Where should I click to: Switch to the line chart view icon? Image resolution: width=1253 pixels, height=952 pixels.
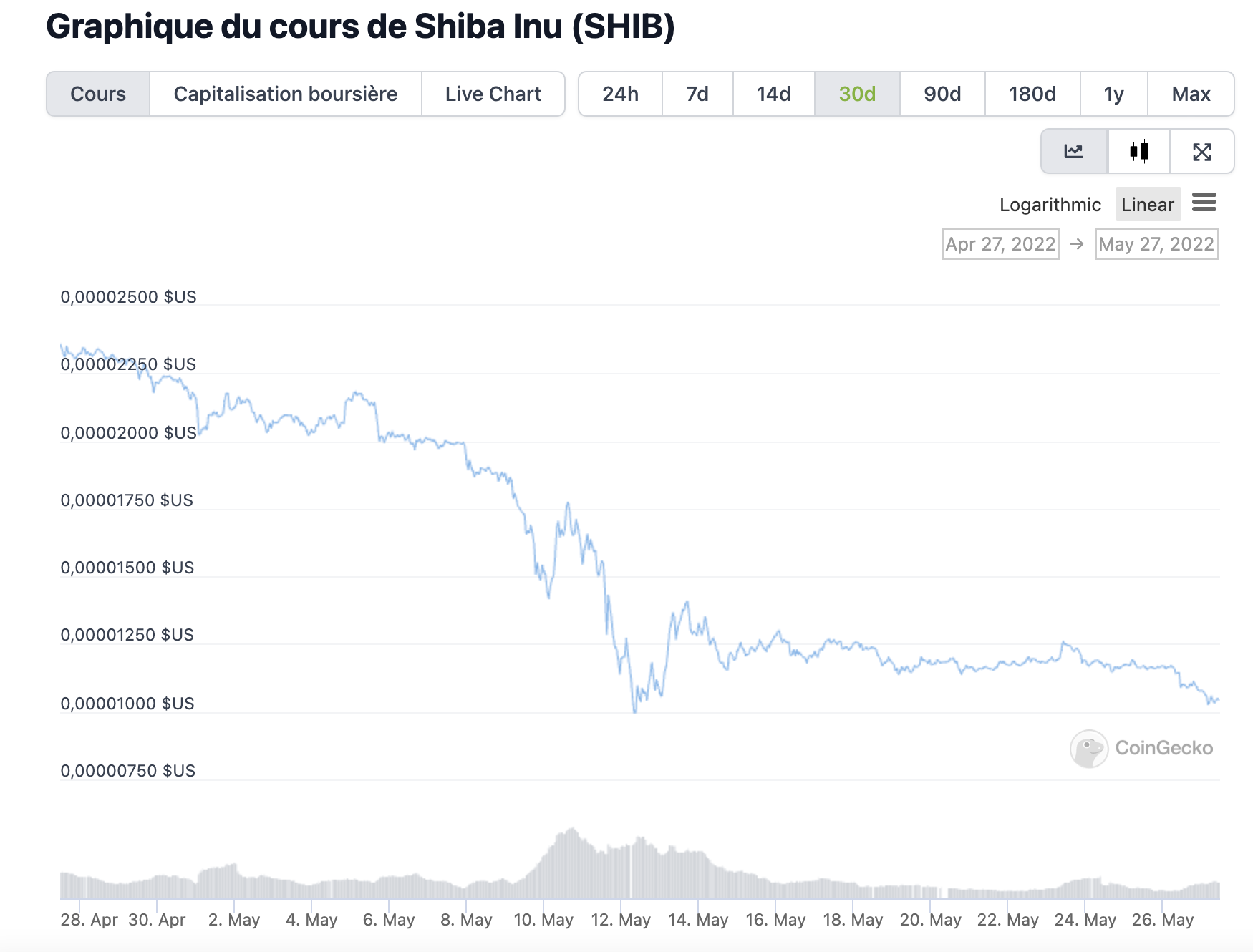1074,151
